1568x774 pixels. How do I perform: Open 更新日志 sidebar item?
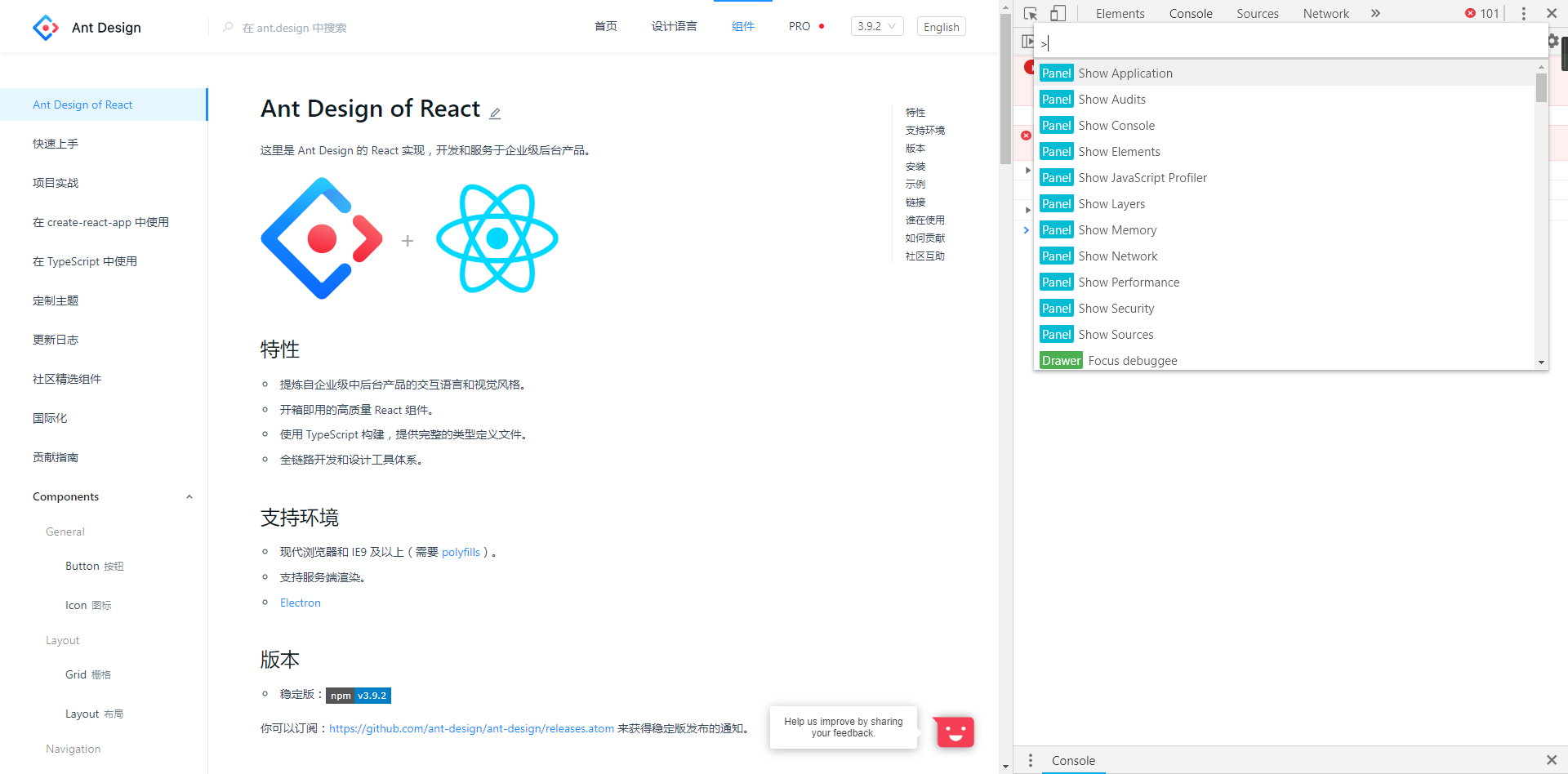tap(104, 340)
